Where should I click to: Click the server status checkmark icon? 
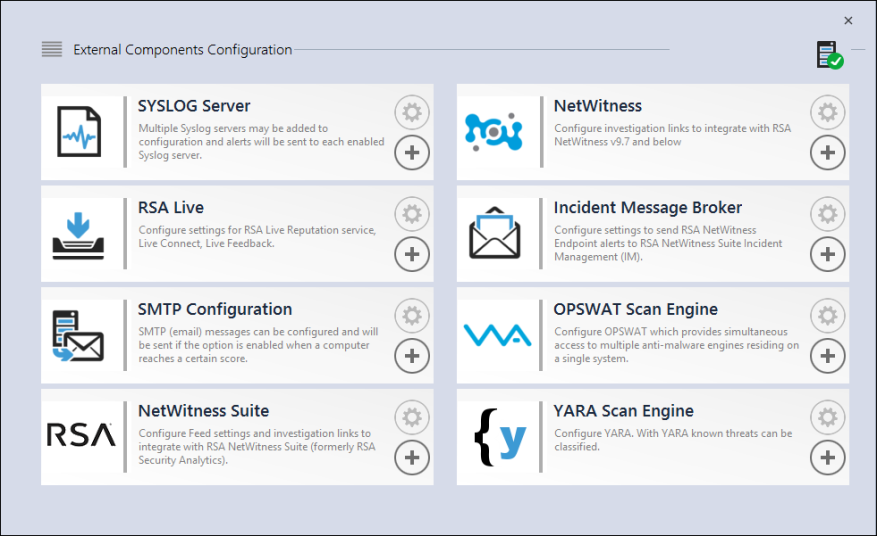[830, 55]
